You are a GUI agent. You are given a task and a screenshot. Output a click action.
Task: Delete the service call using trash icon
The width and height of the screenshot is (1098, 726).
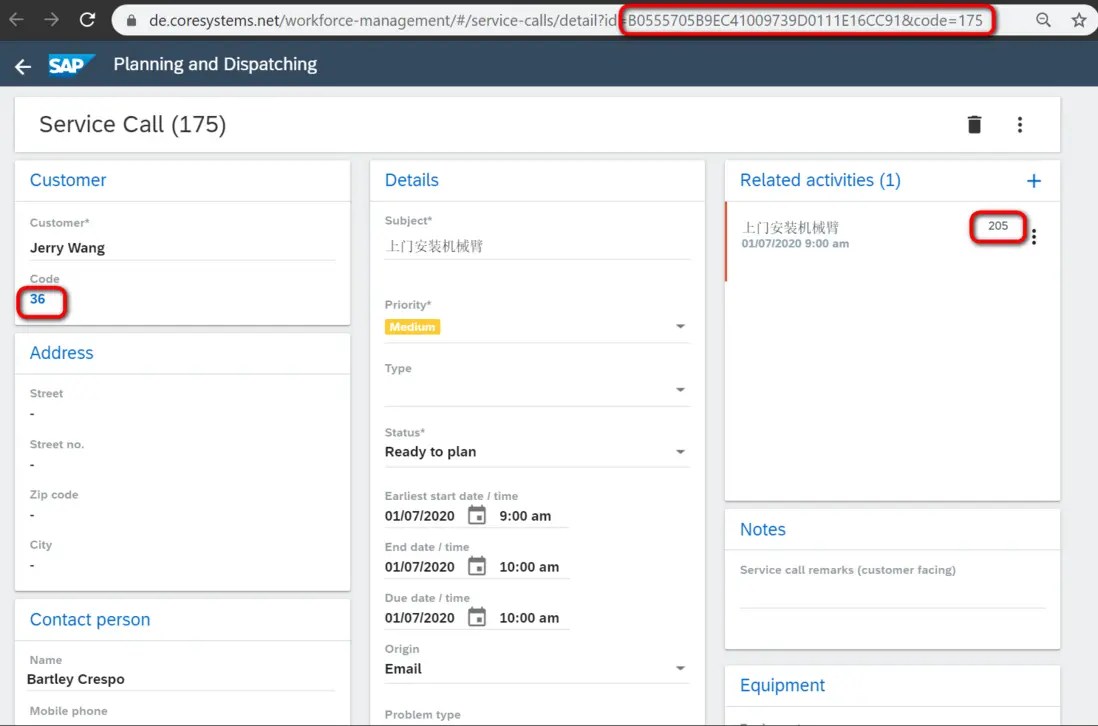pos(973,124)
